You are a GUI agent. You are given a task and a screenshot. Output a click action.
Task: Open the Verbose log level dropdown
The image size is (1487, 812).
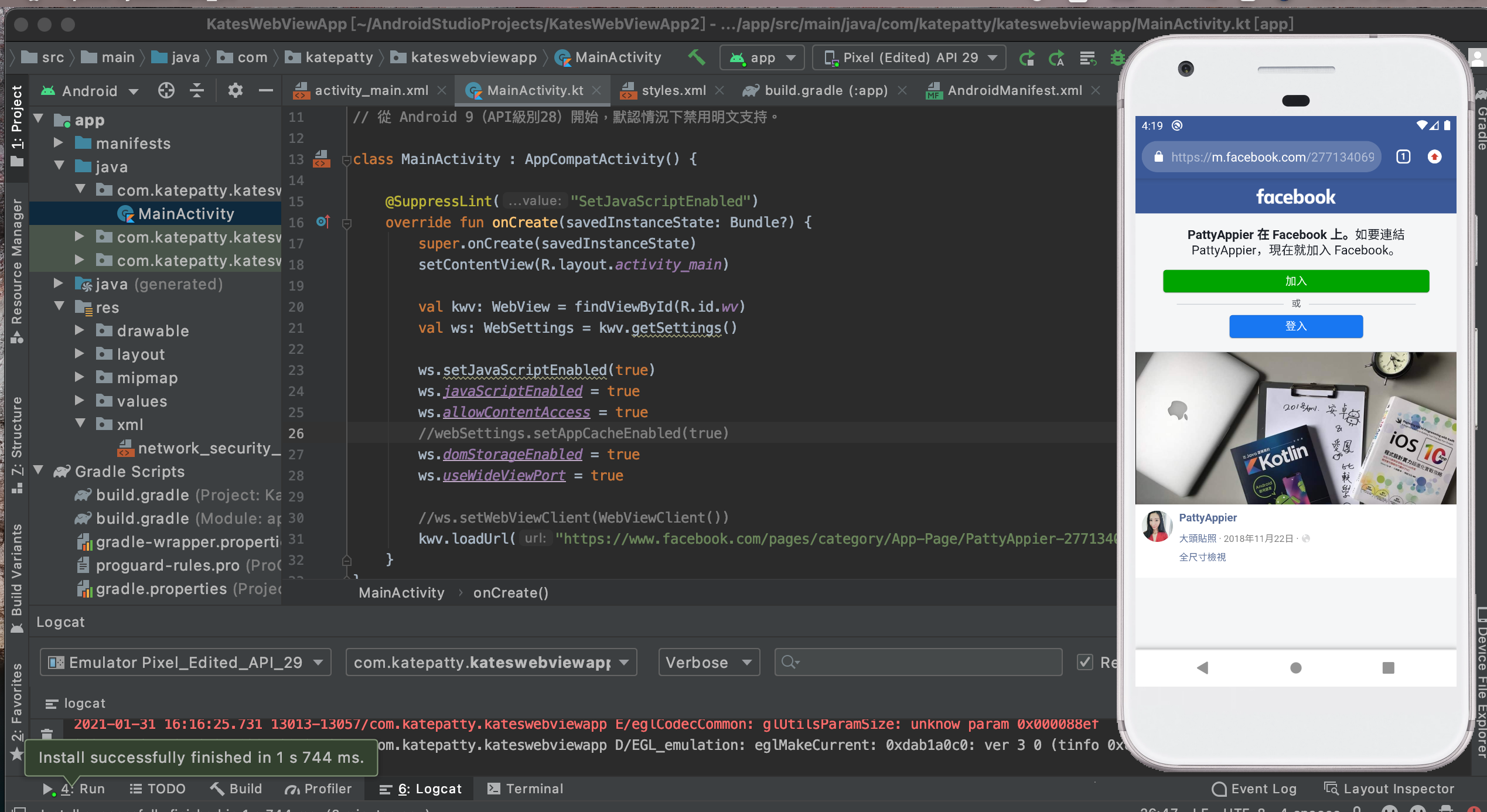pyautogui.click(x=708, y=662)
